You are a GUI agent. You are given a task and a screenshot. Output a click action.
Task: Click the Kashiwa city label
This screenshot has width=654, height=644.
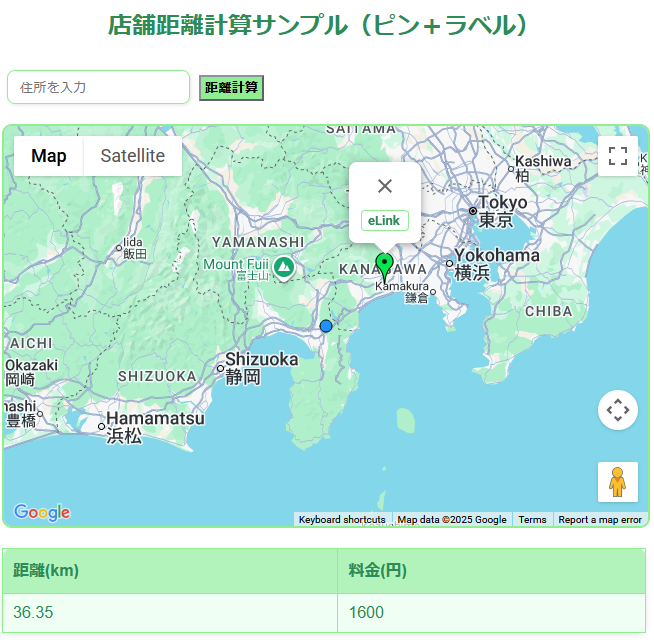point(543,168)
